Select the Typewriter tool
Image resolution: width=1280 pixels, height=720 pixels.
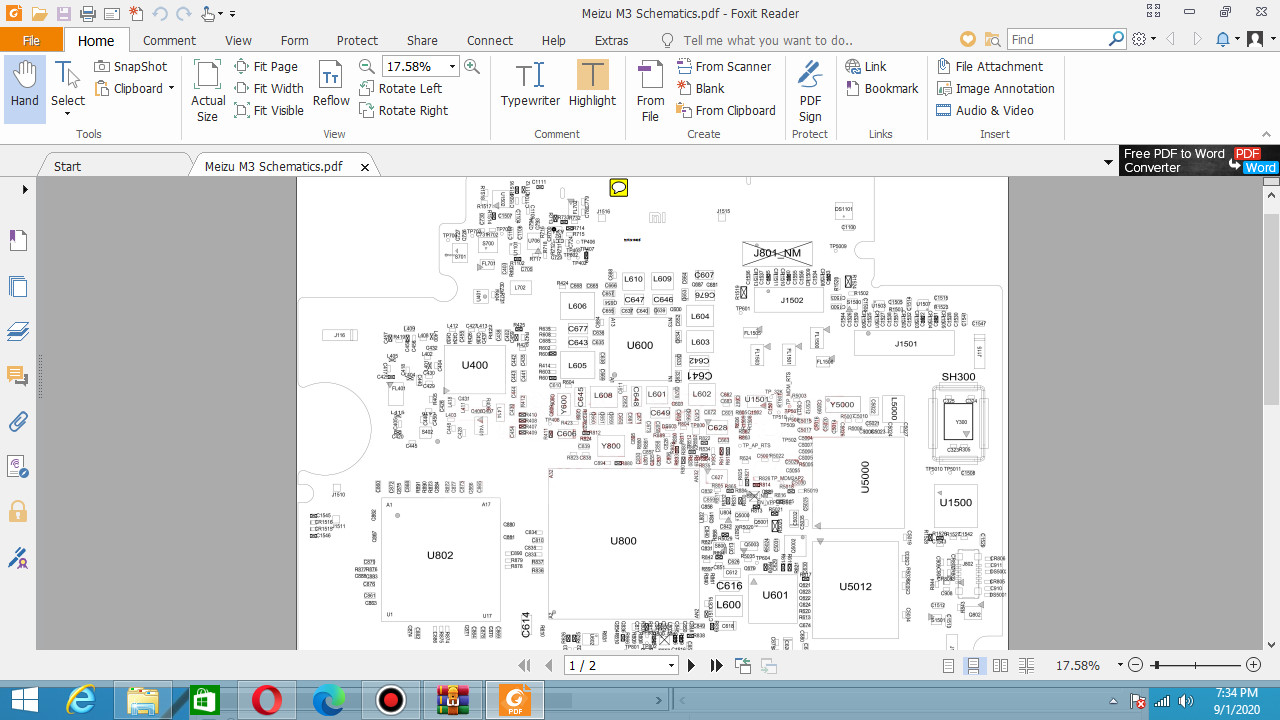530,84
